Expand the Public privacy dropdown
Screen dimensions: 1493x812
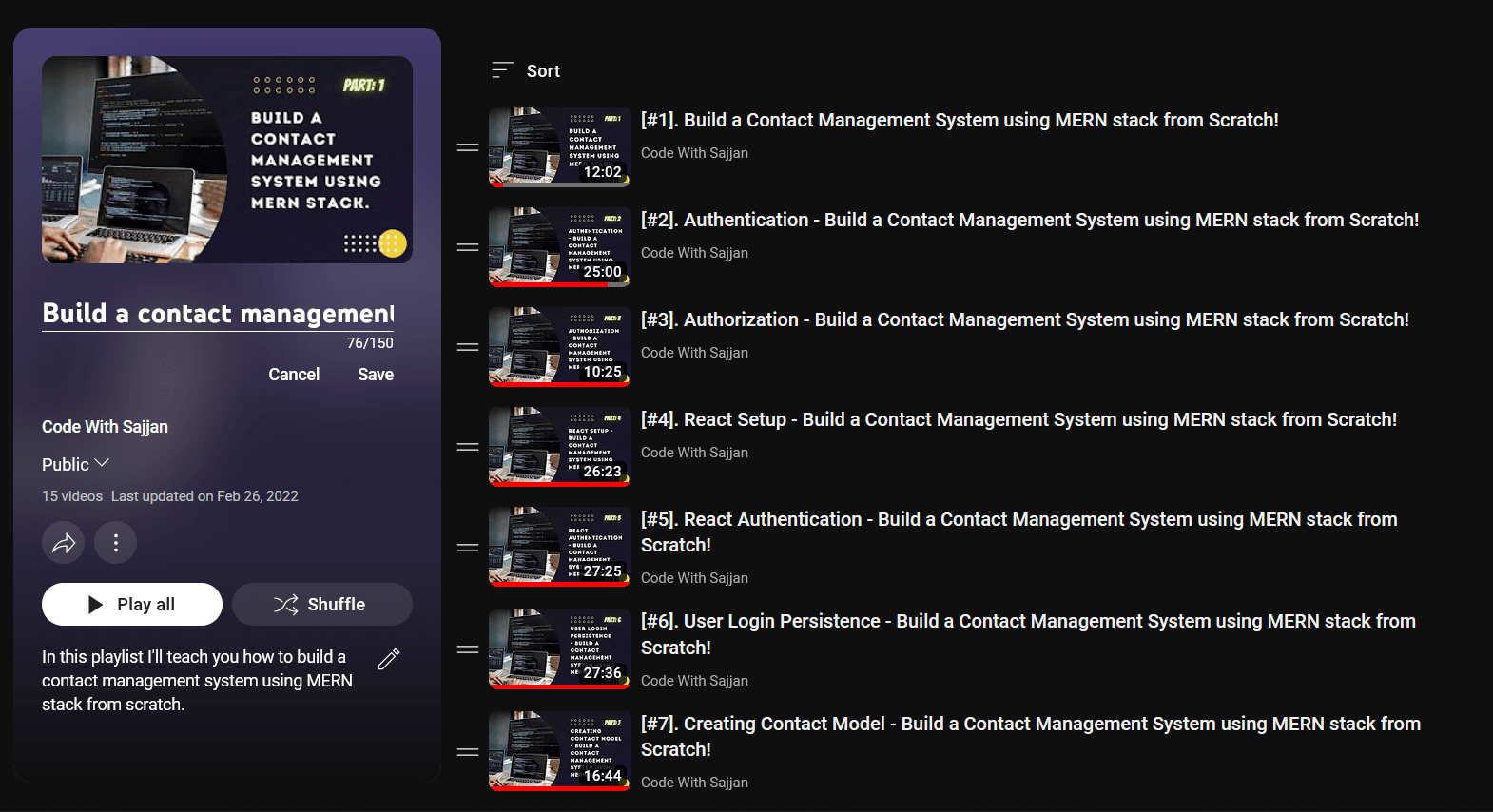point(76,464)
